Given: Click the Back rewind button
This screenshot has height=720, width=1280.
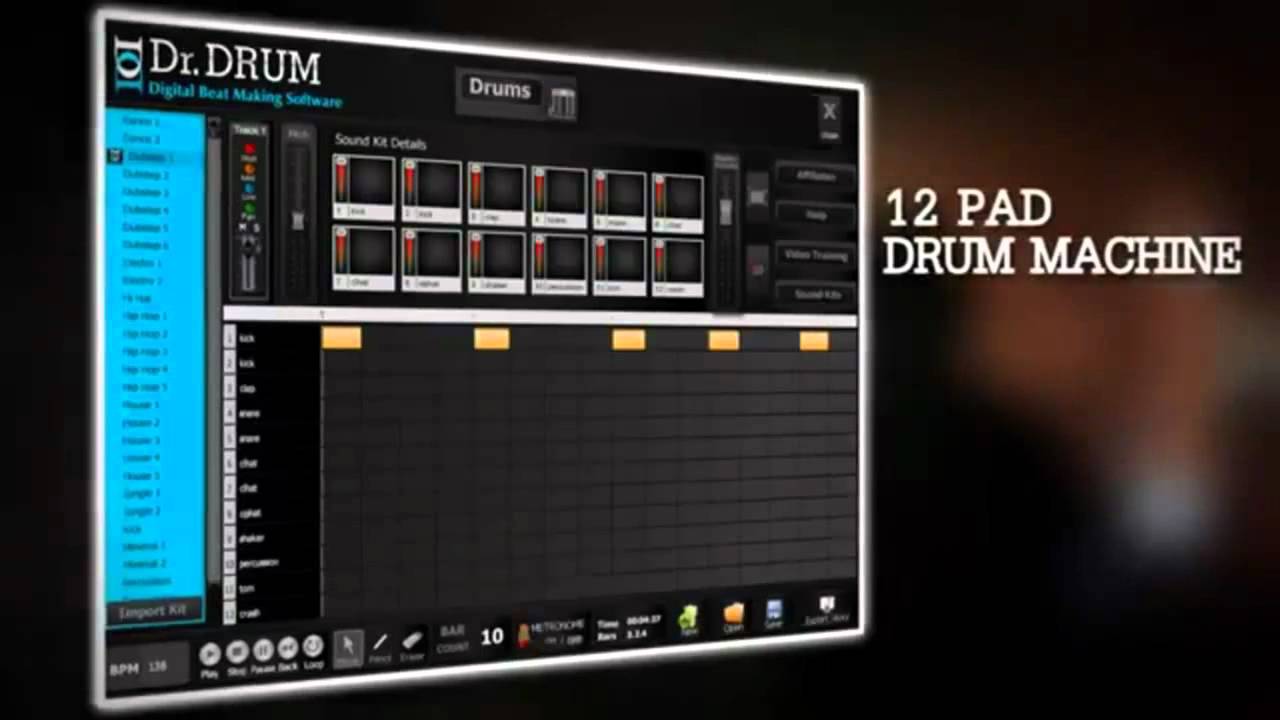Looking at the screenshot, I should click(288, 648).
